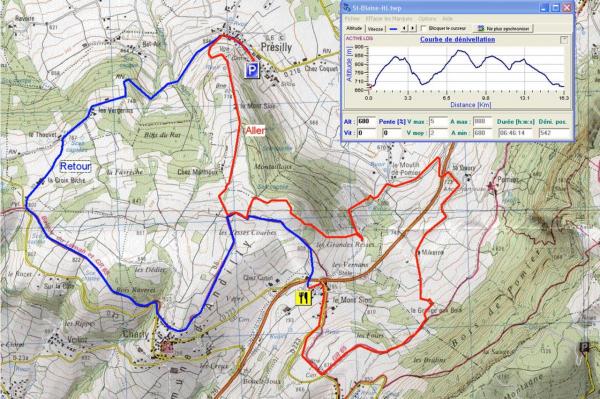Click the Courbe de dénivellation title link
This screenshot has width=600, height=399.
pyautogui.click(x=458, y=39)
